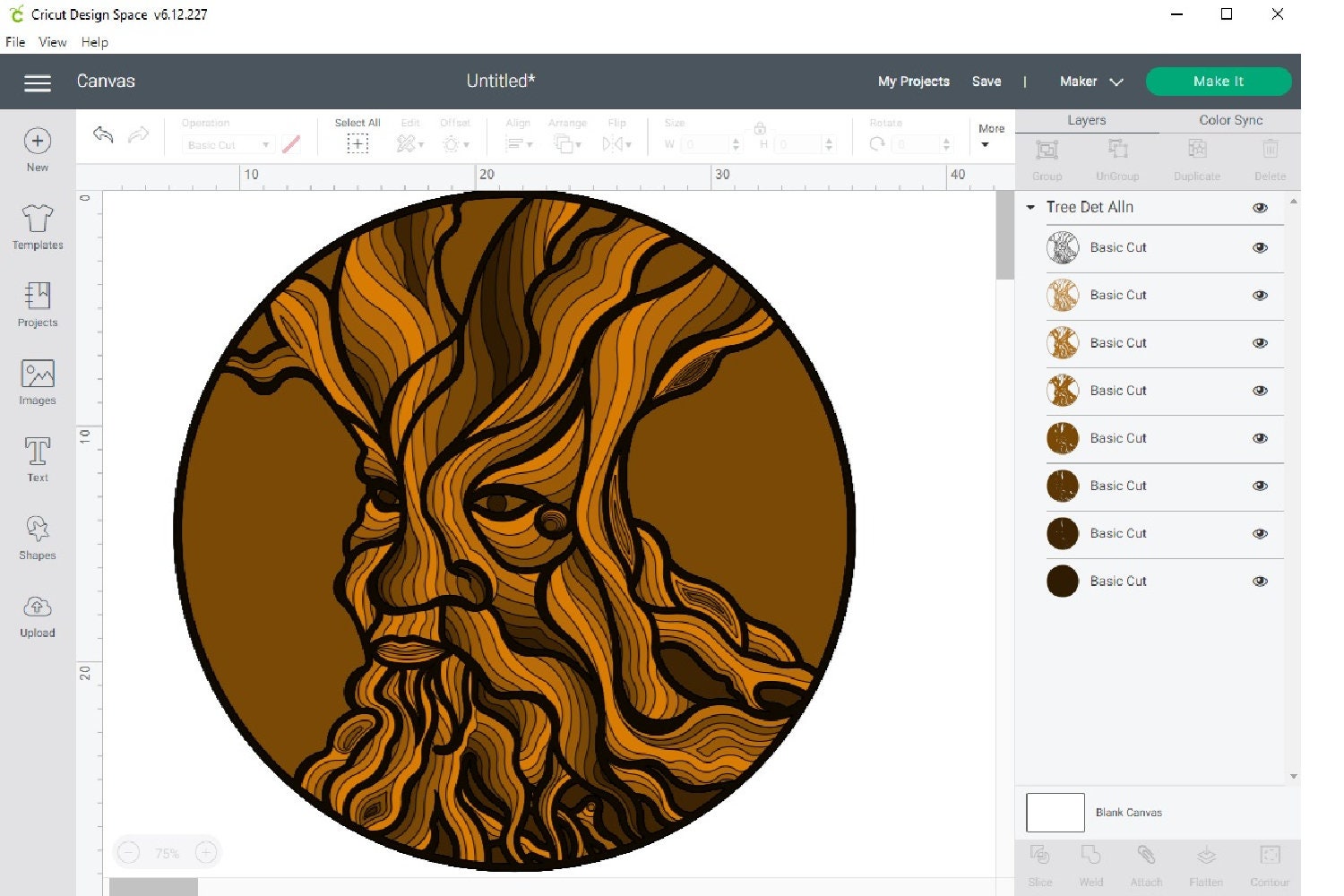Screen dimensions: 1344x896
Task: Hide the top Basic Cut layer
Action: click(x=1260, y=247)
